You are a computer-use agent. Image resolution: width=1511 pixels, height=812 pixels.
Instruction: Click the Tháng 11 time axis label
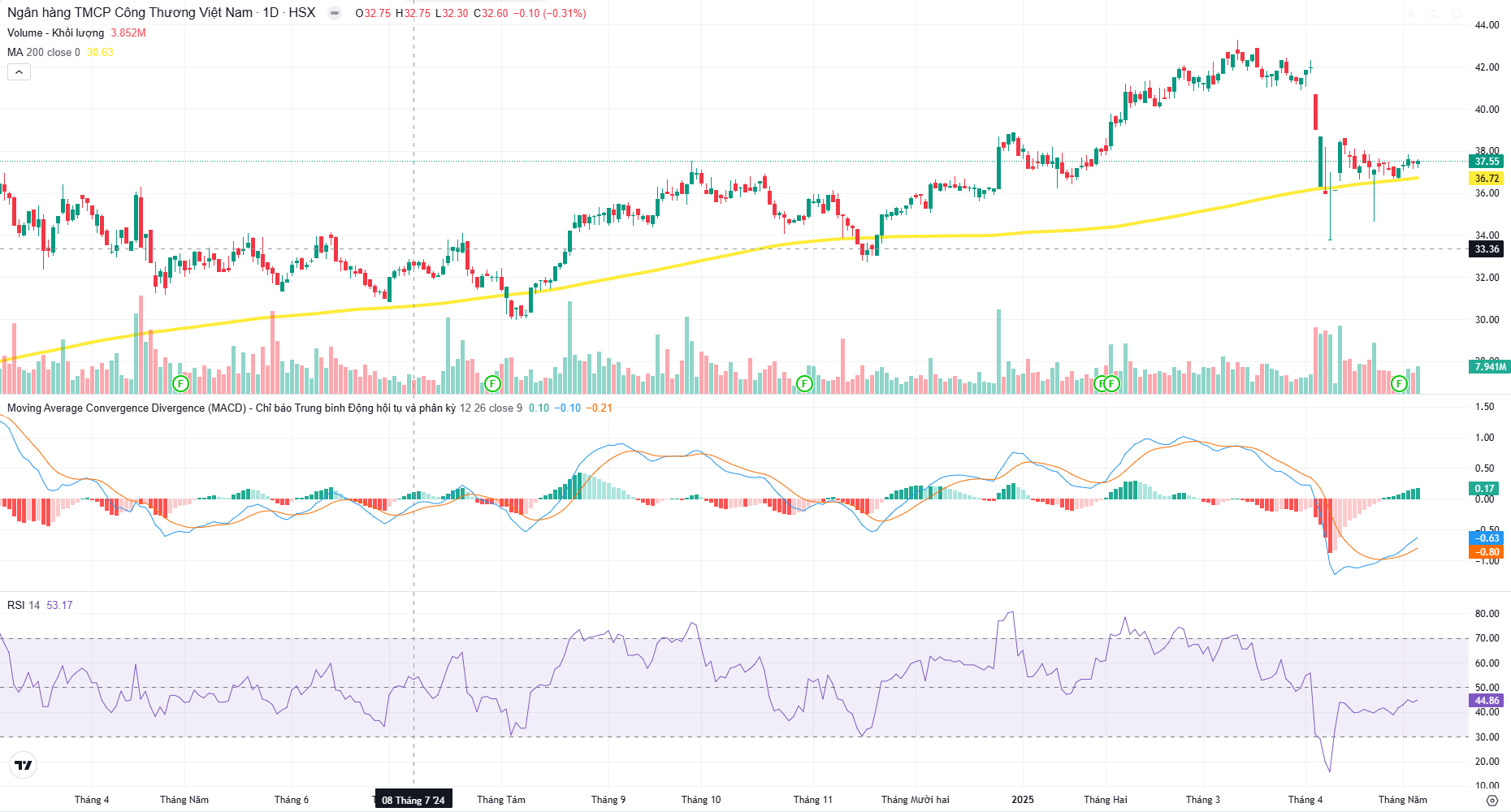click(813, 800)
